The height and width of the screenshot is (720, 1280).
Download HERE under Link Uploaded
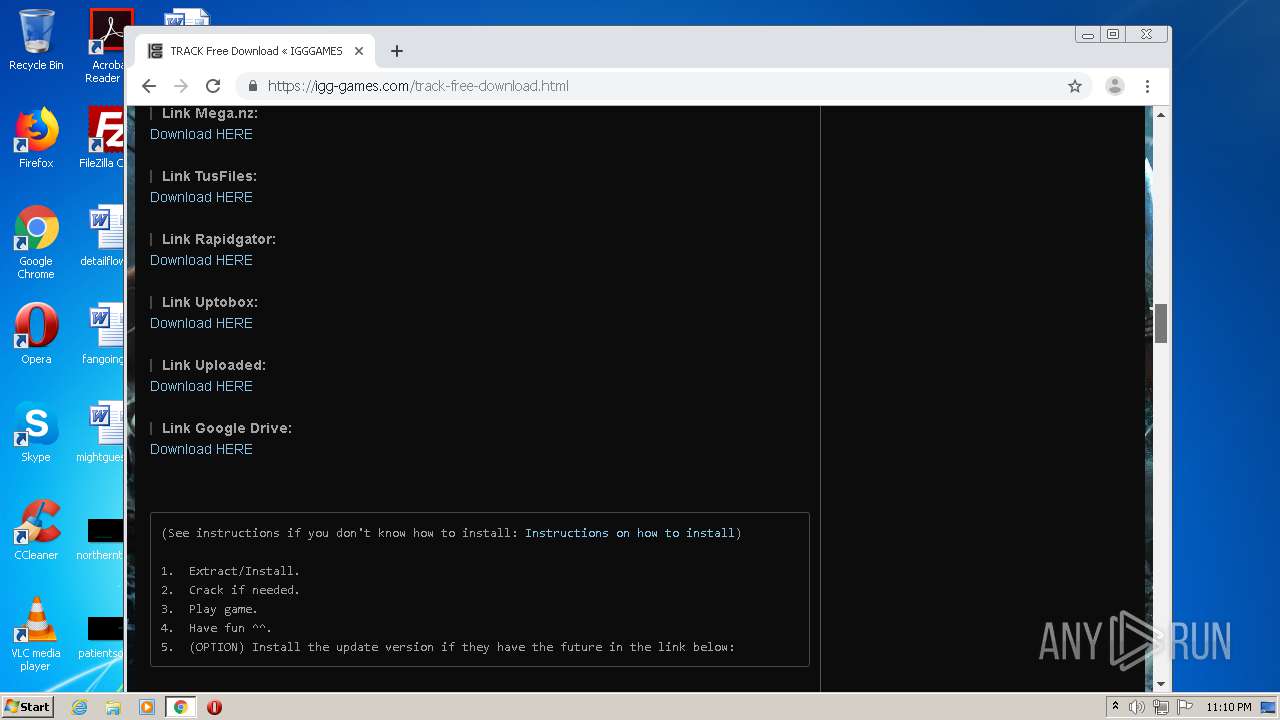(201, 386)
